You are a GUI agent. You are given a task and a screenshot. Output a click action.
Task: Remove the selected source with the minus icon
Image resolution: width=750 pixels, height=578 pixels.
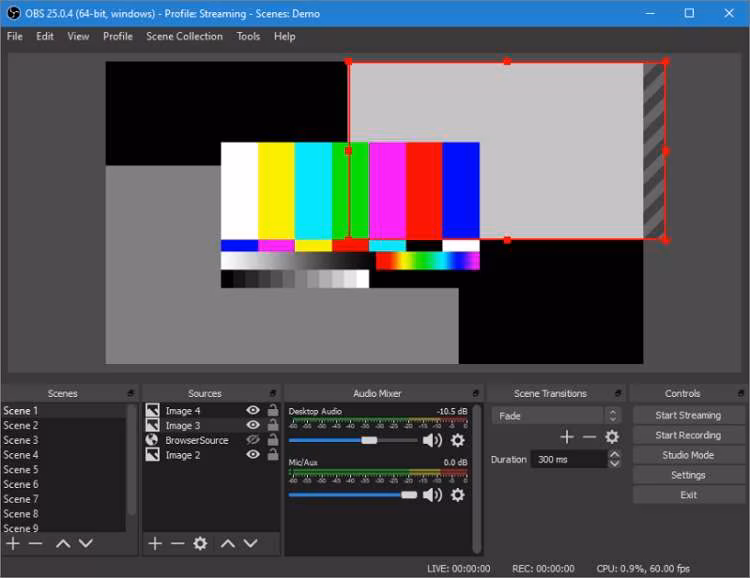(x=177, y=544)
